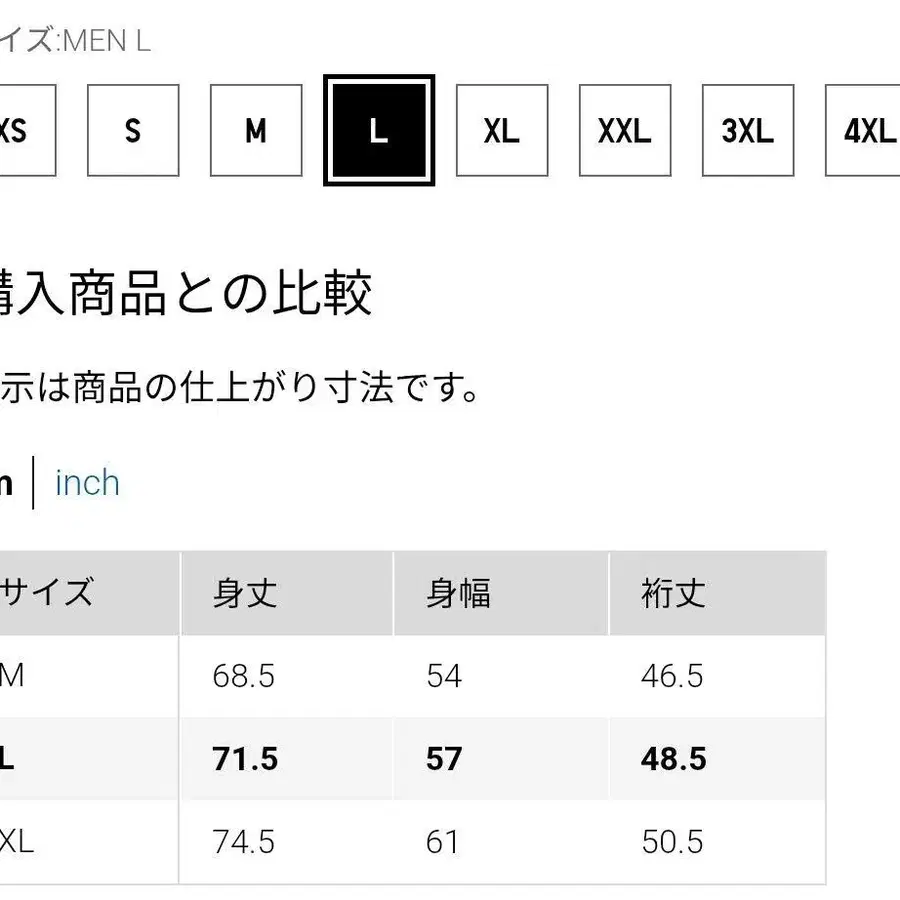
Task: Switch to size XL in the selector
Action: click(x=502, y=131)
